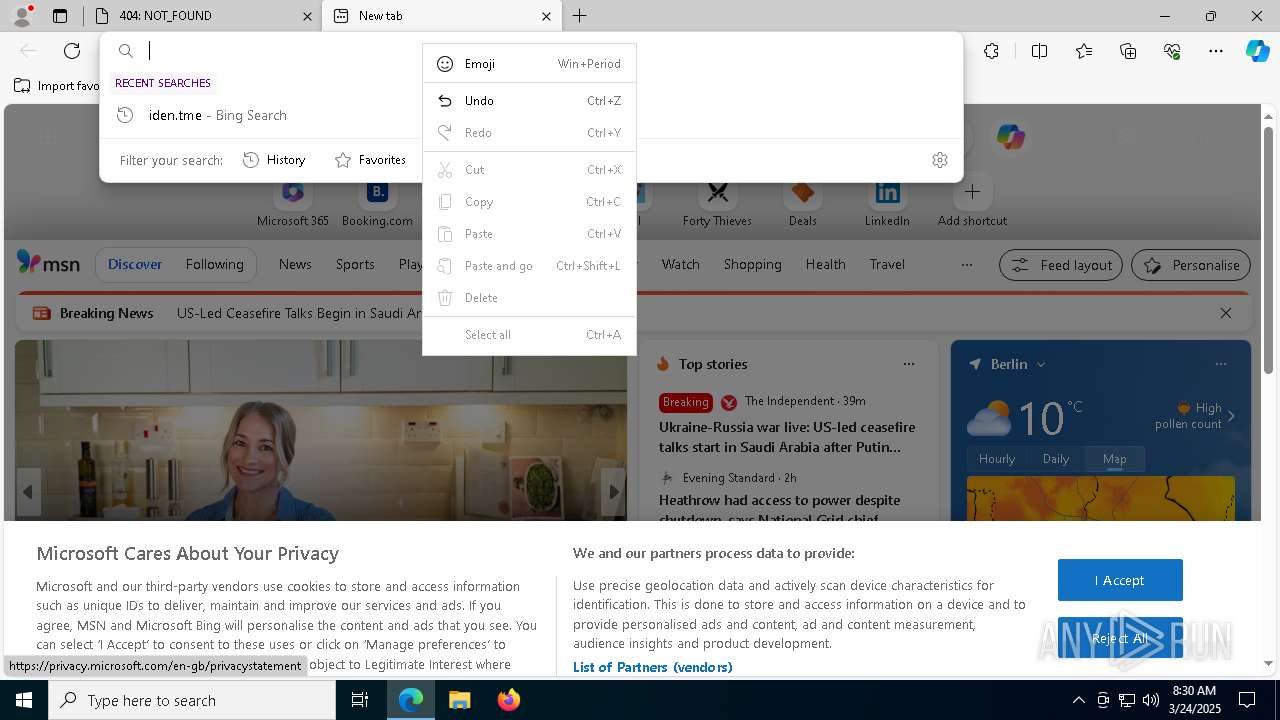Filter the search by Favorites
The height and width of the screenshot is (720, 1280).
click(370, 160)
